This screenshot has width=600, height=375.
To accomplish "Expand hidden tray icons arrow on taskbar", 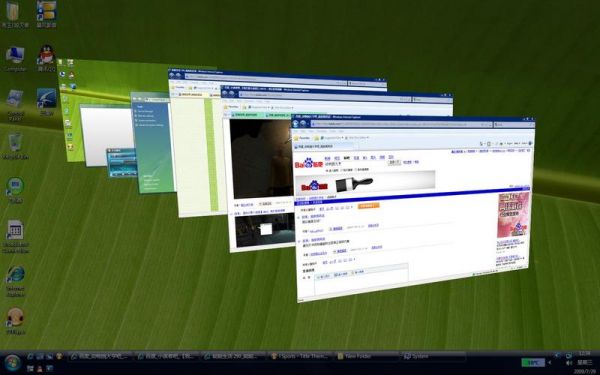I will [x=550, y=362].
